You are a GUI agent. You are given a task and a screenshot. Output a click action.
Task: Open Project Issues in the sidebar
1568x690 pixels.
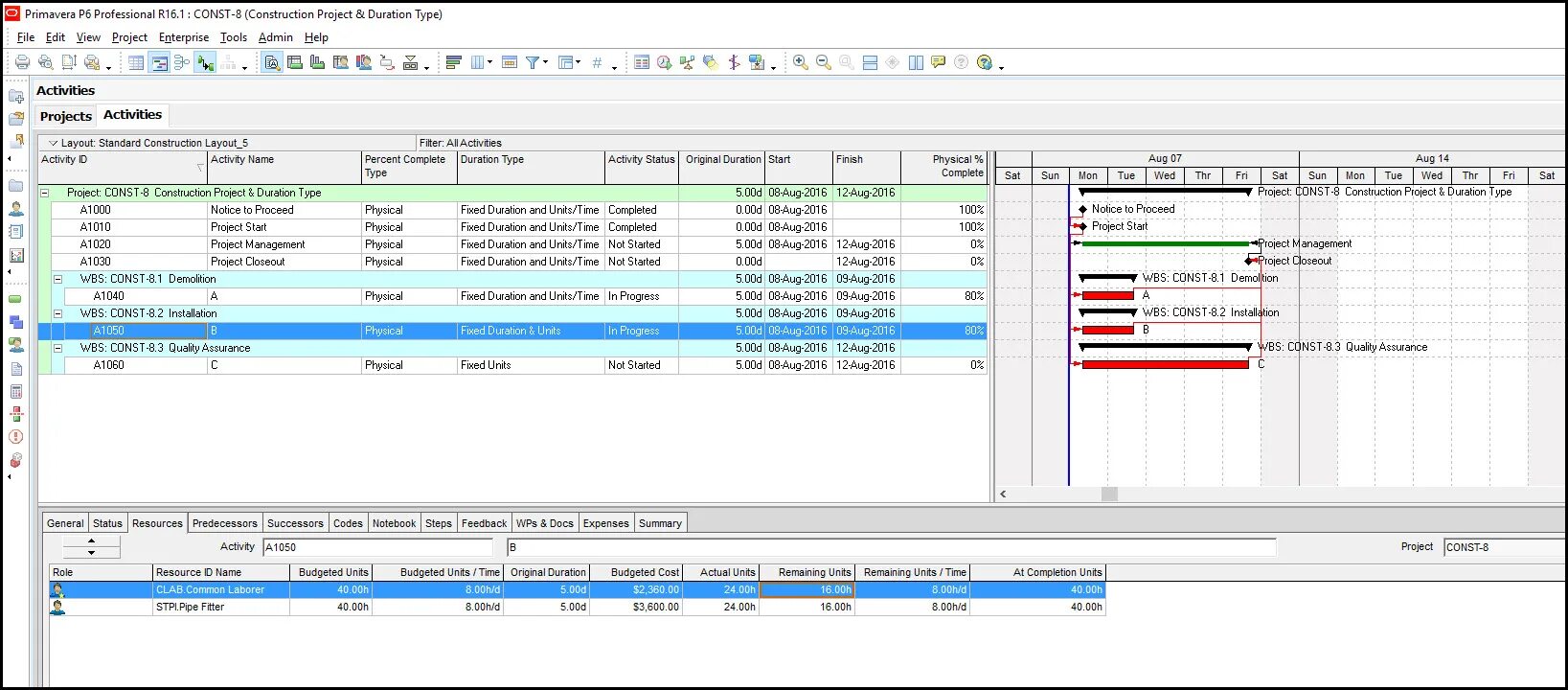coord(16,437)
